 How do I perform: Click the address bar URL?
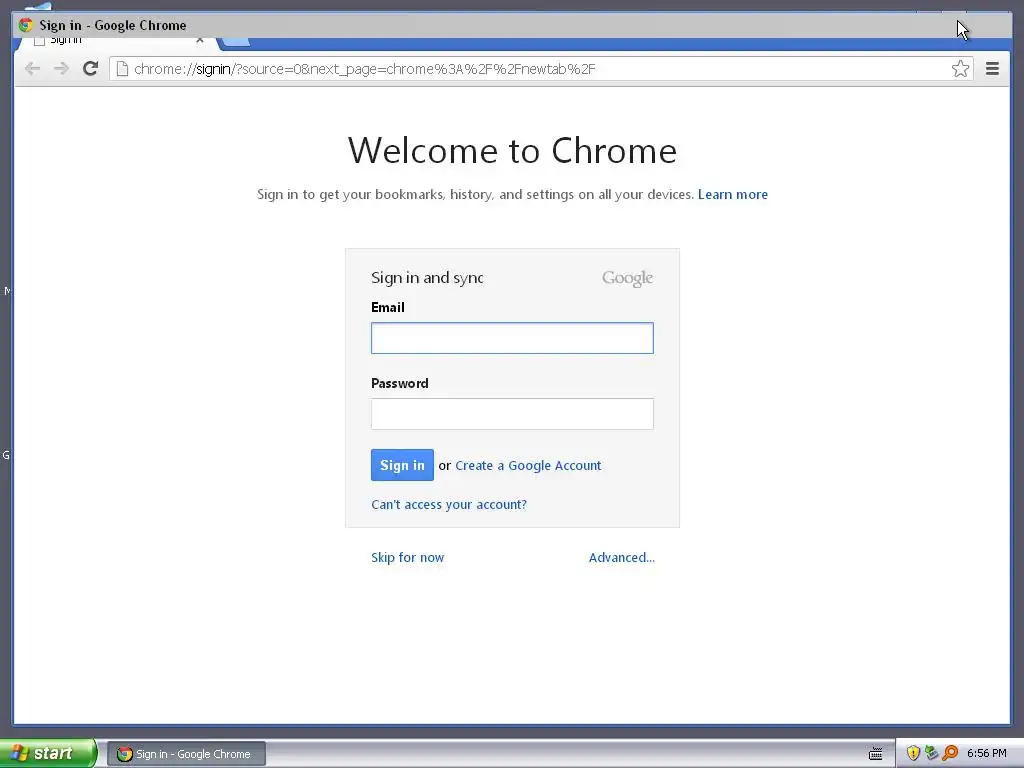(364, 69)
